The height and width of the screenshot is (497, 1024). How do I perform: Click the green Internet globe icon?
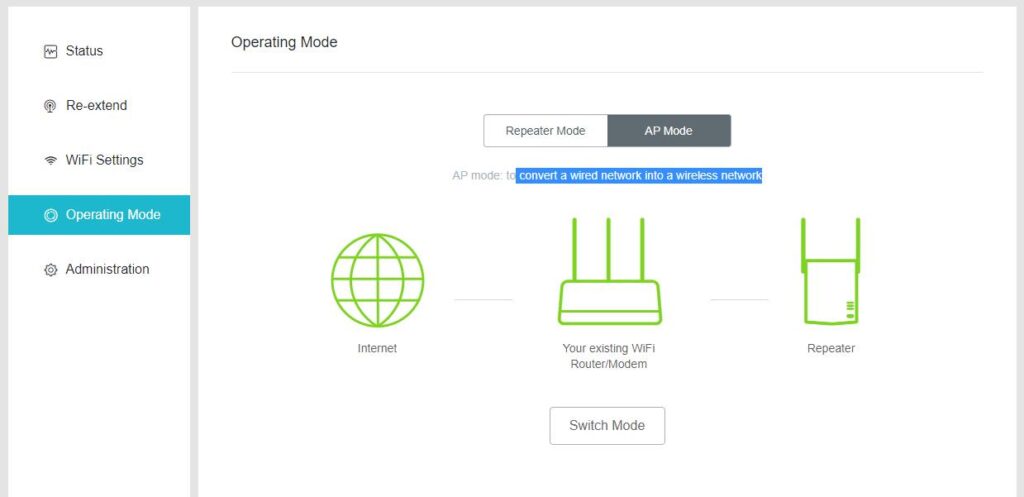point(377,280)
